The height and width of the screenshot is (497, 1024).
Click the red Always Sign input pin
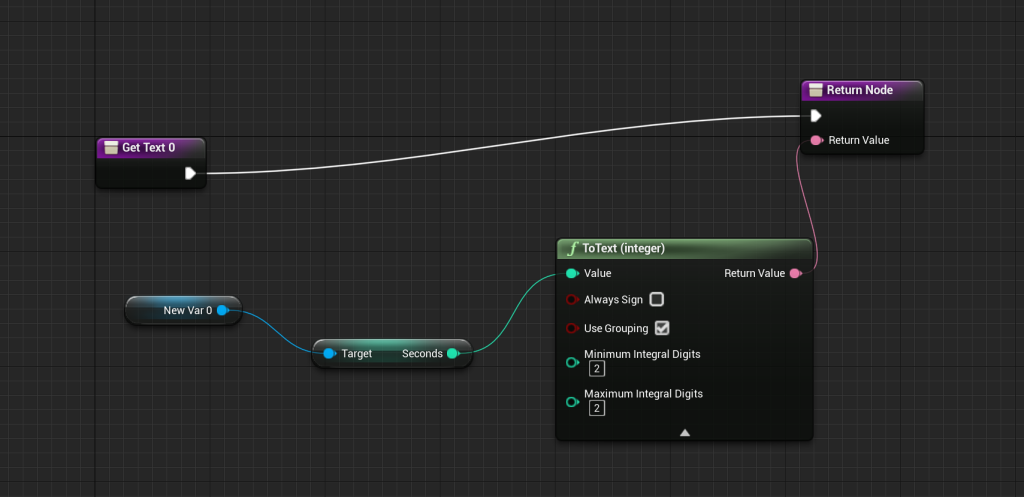point(572,300)
